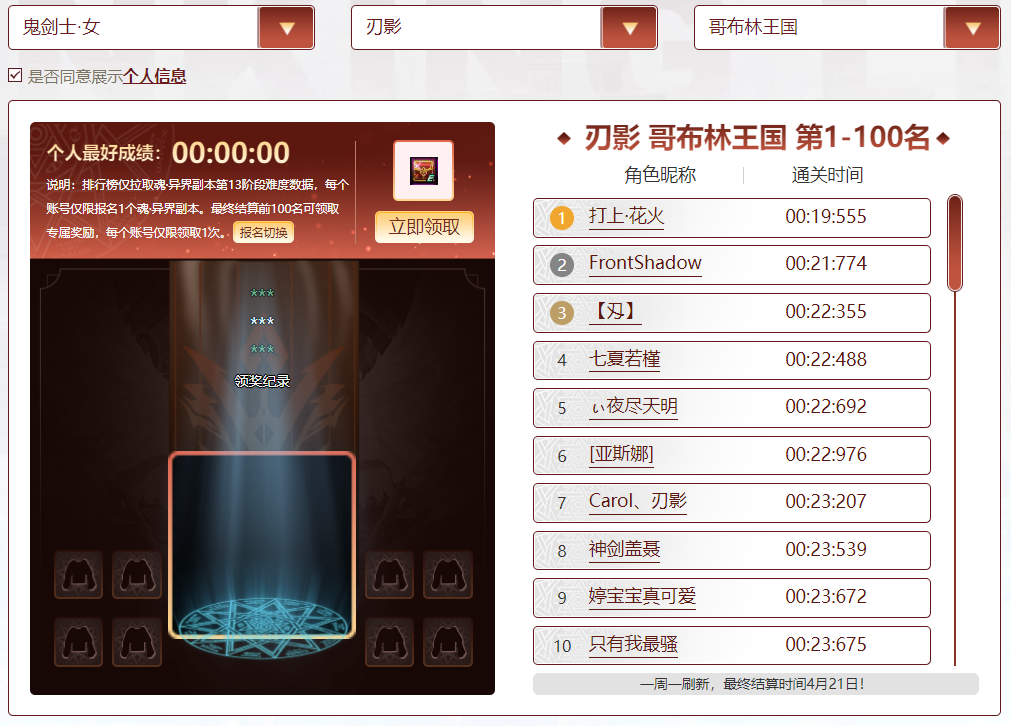Click the 报名切换 switch button
This screenshot has height=726, width=1011.
[x=263, y=233]
